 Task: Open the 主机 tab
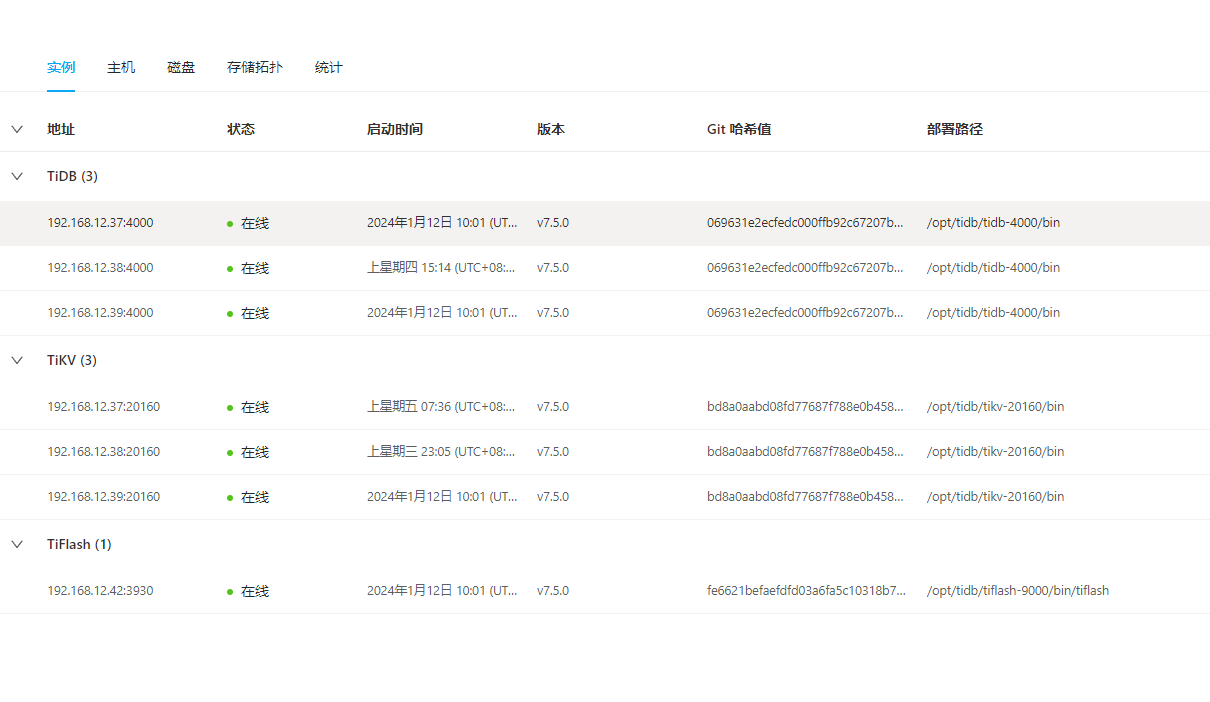click(121, 68)
